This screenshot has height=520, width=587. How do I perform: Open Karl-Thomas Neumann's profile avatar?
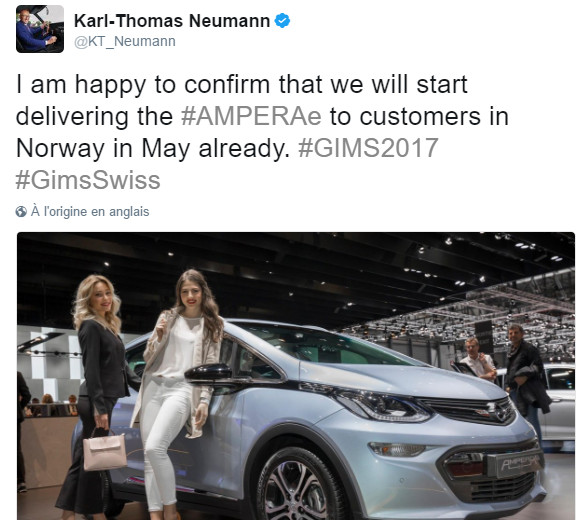tap(40, 29)
